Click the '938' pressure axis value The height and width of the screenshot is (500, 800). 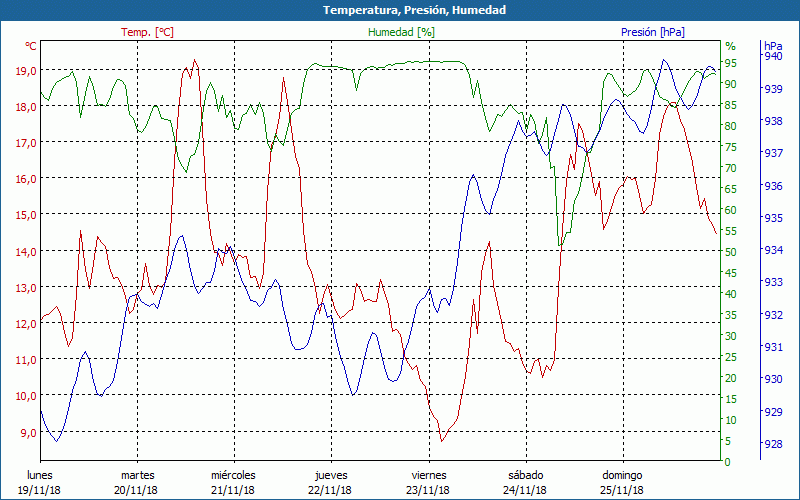coord(773,121)
